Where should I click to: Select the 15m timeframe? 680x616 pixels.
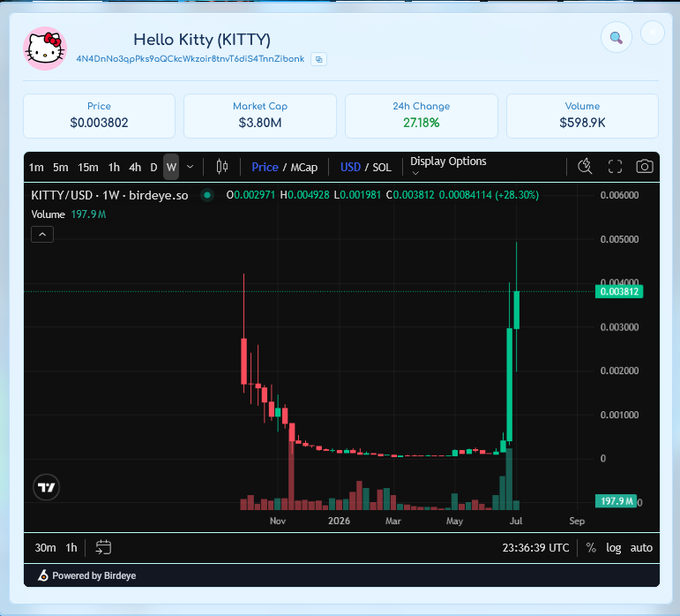[x=88, y=167]
